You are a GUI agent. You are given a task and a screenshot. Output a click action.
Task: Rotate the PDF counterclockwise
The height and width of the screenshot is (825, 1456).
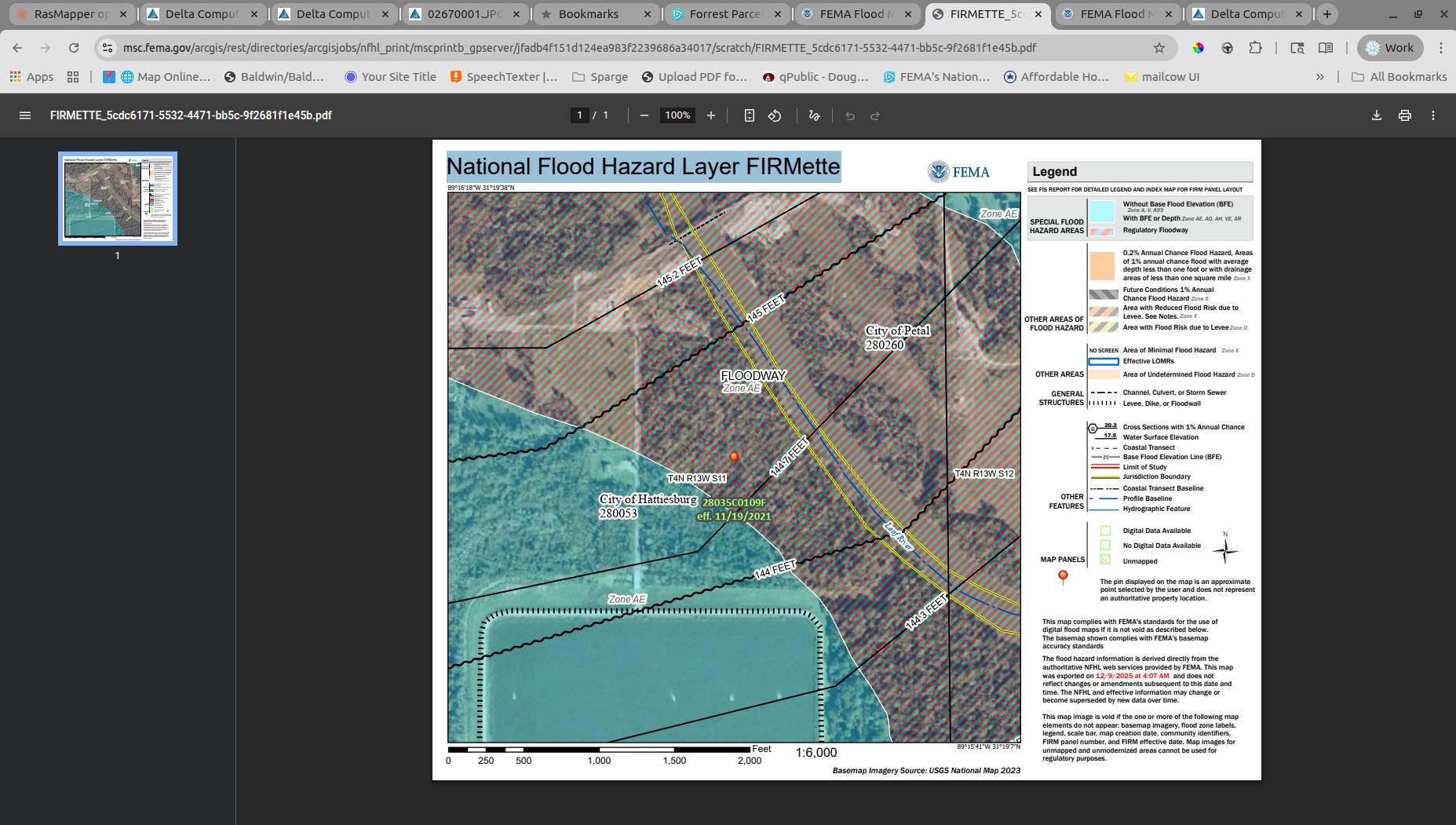[x=775, y=115]
